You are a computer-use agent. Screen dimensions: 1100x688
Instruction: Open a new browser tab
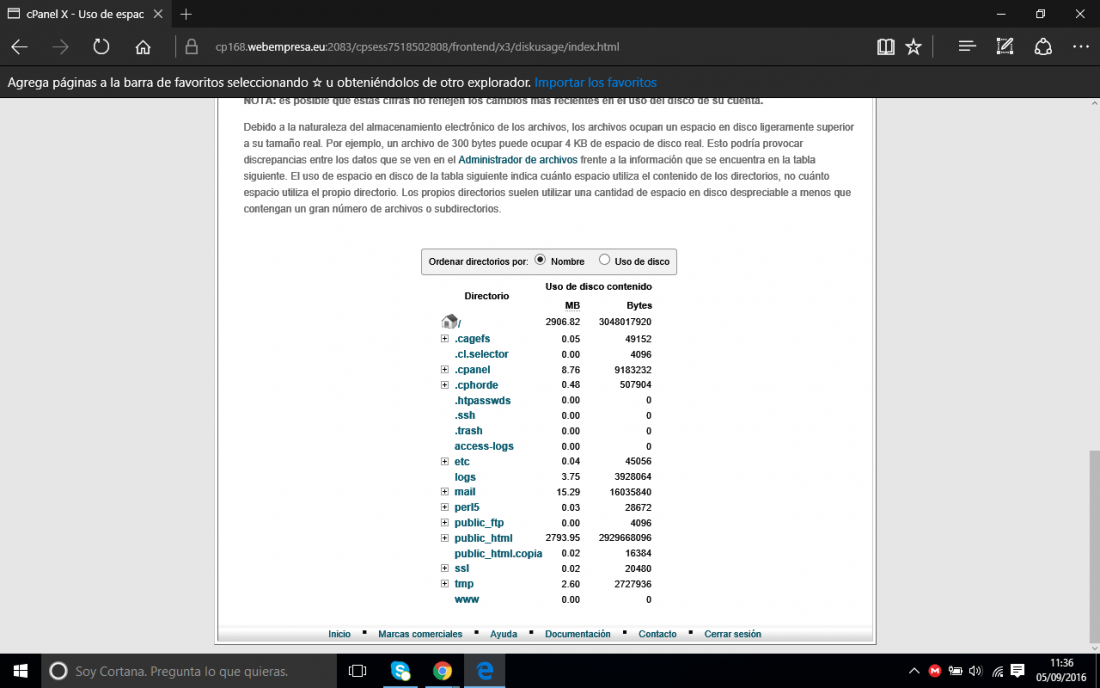[x=186, y=14]
